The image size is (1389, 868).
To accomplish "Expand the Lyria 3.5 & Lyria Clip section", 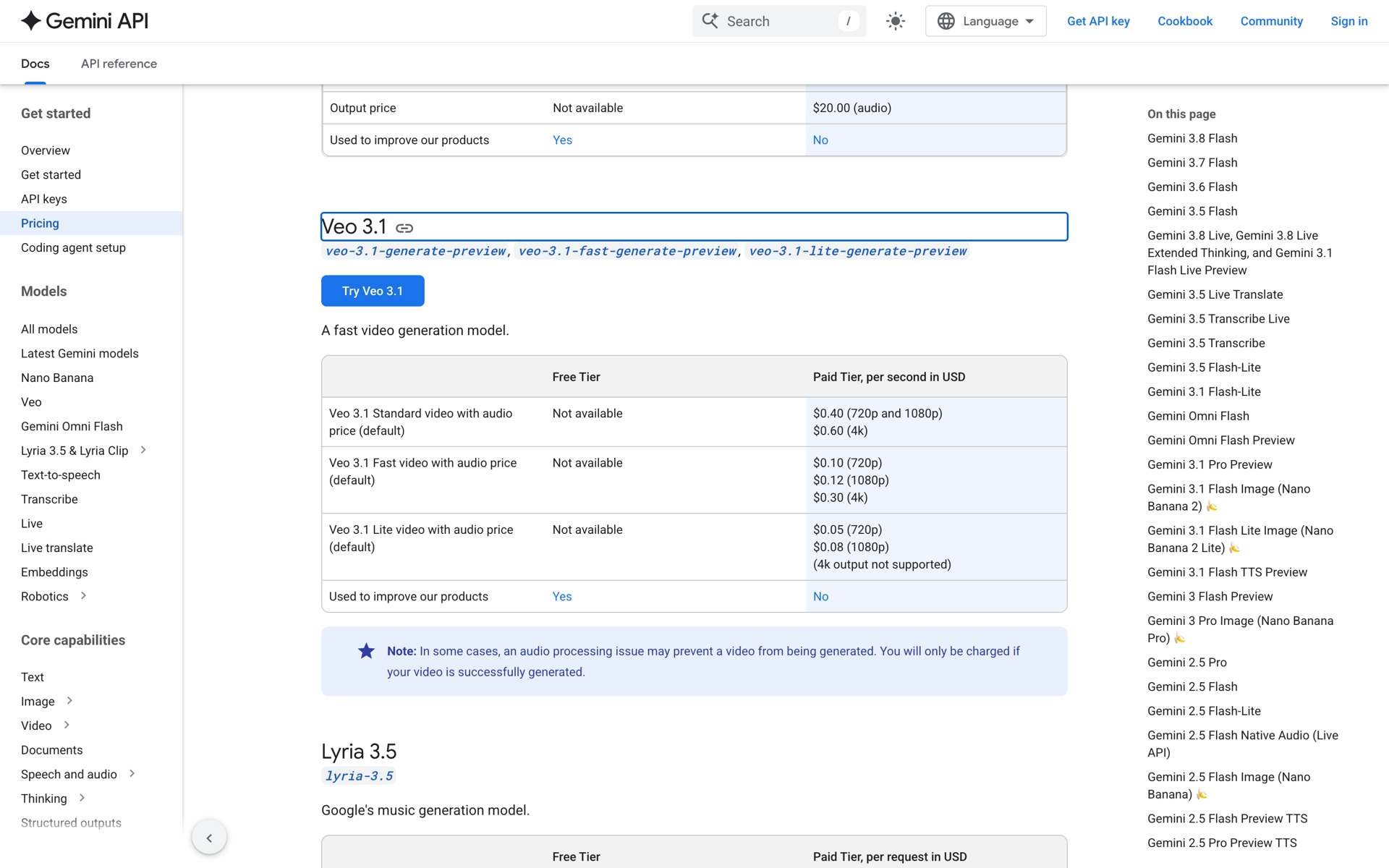I will point(143,450).
